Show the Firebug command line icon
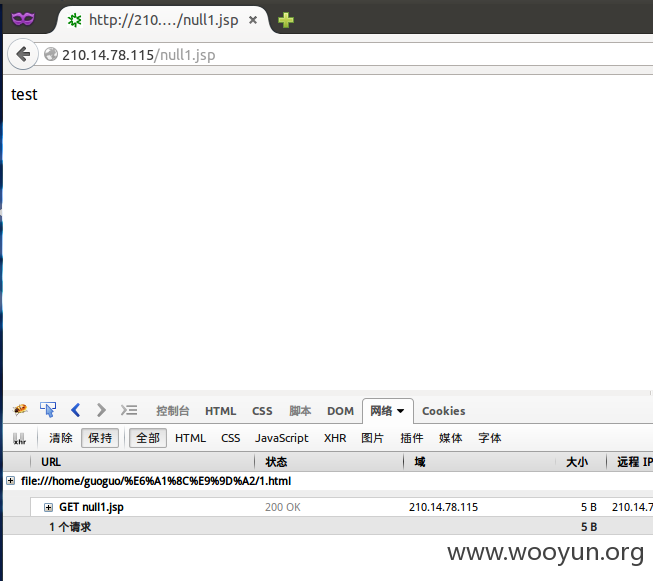Viewport: 653px width, 581px height. click(x=129, y=410)
